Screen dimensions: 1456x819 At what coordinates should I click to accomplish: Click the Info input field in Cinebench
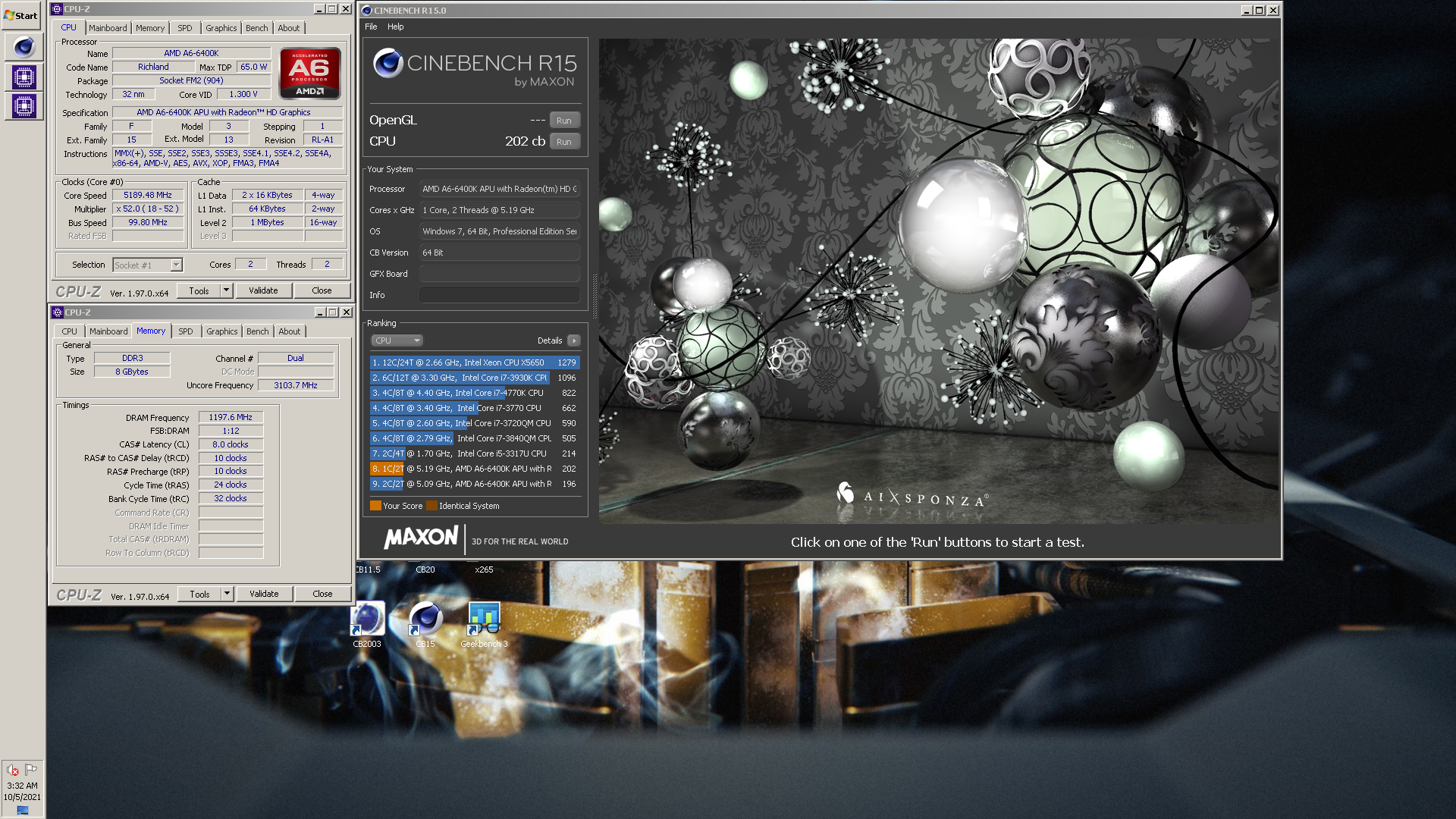tap(500, 295)
